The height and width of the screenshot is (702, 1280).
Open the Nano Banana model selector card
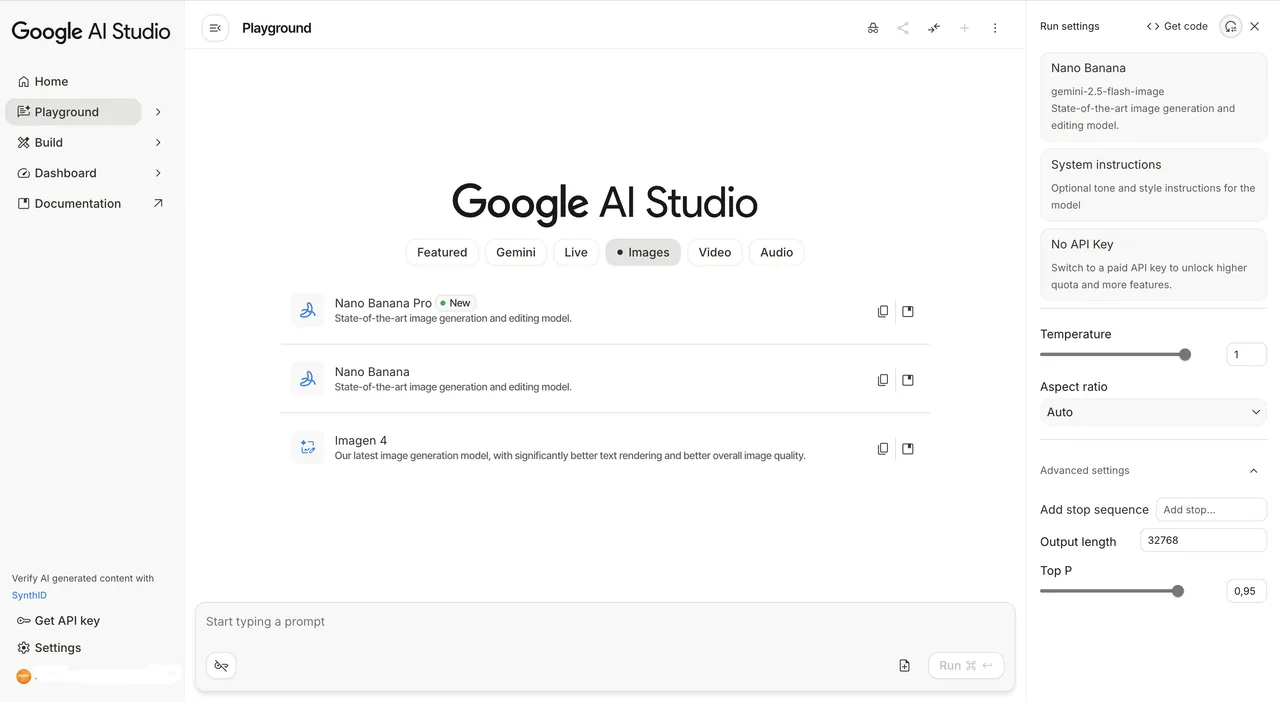click(1153, 97)
